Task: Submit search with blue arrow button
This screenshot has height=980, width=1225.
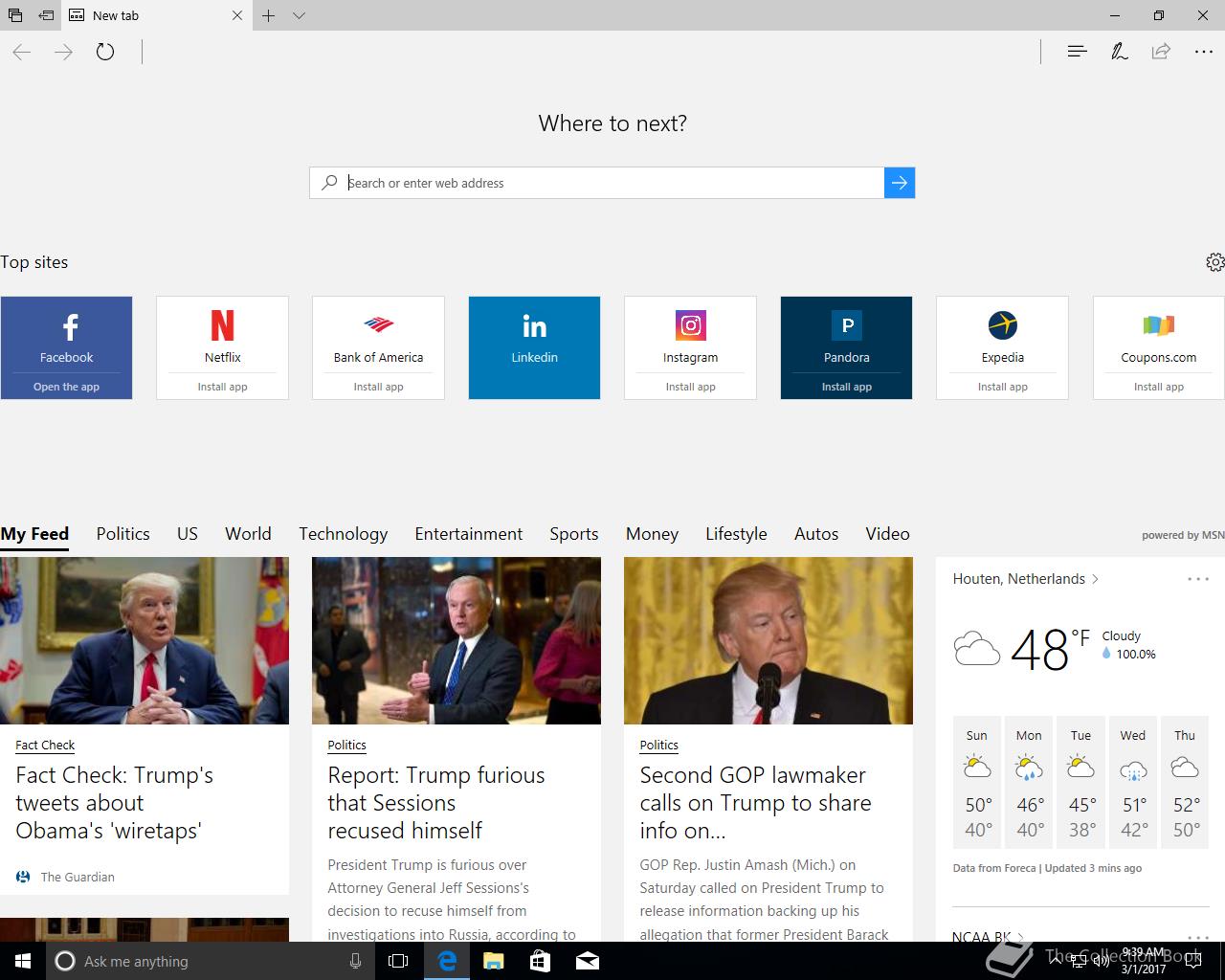Action: pos(900,183)
